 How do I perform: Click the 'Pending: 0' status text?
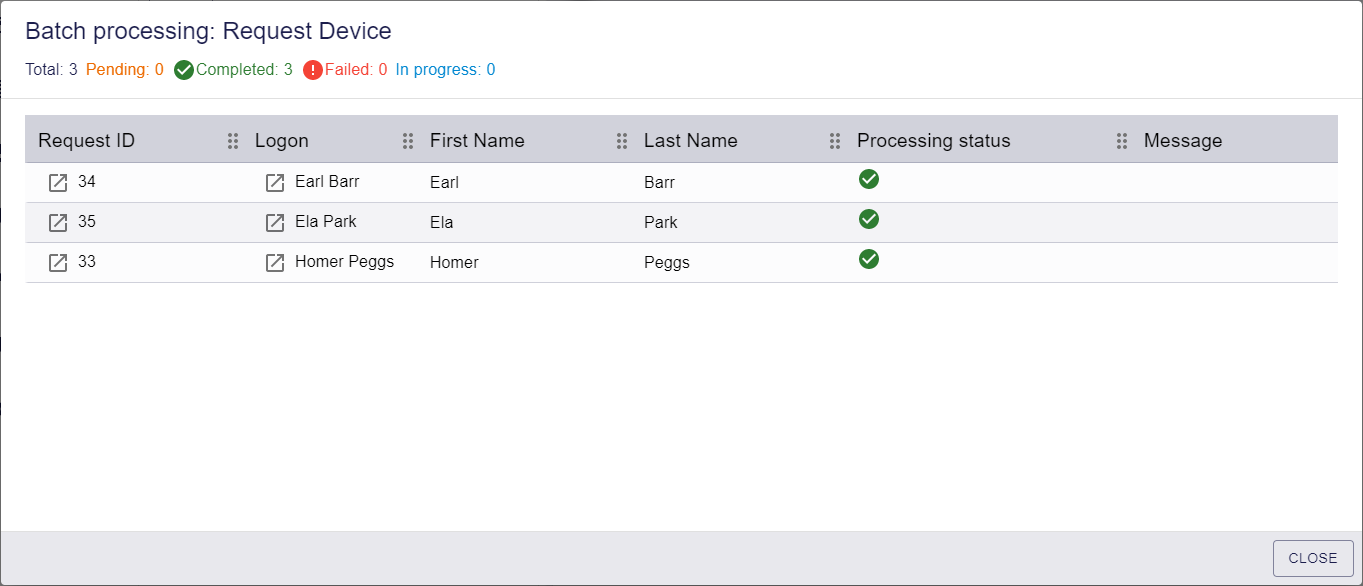[125, 70]
